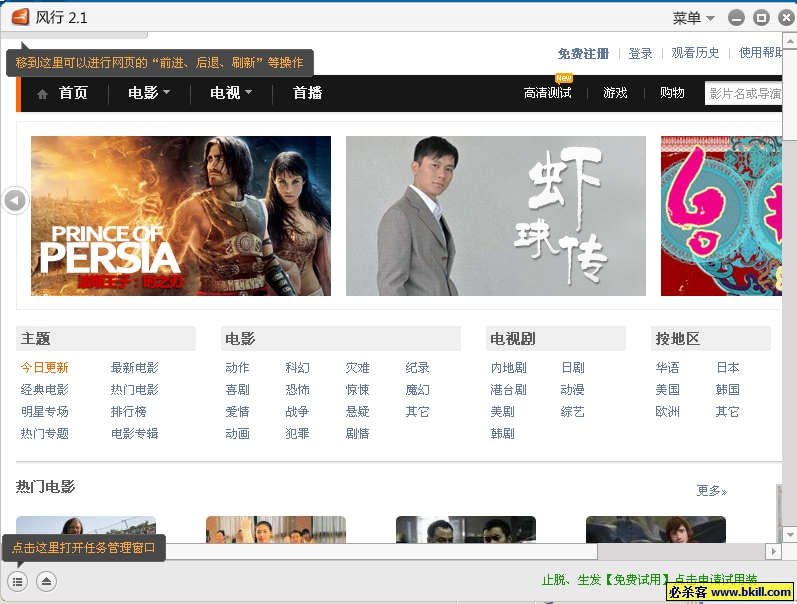This screenshot has width=797, height=604.
Task: Choose 灾难 movie genre
Action: point(357,368)
